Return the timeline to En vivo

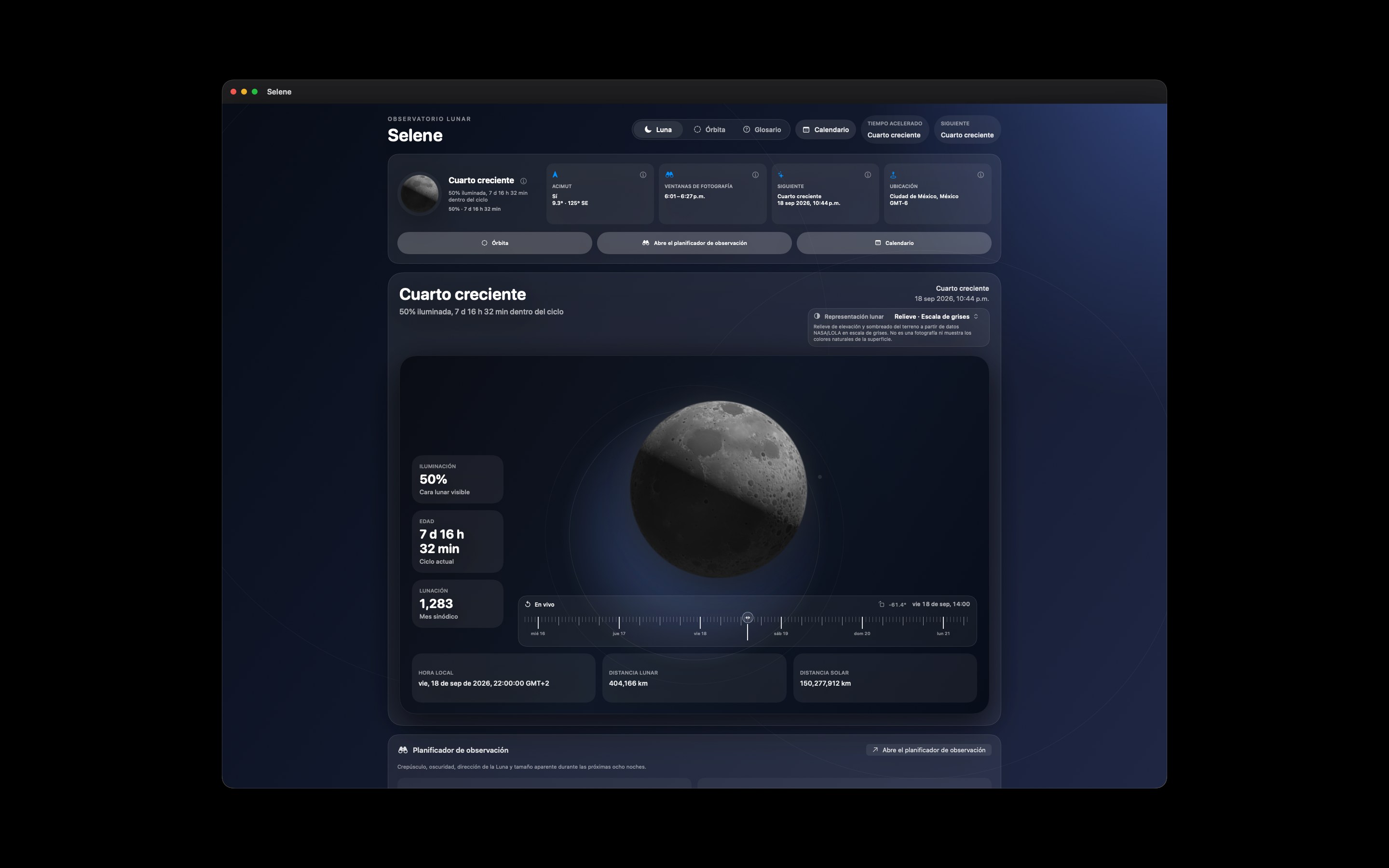540,605
